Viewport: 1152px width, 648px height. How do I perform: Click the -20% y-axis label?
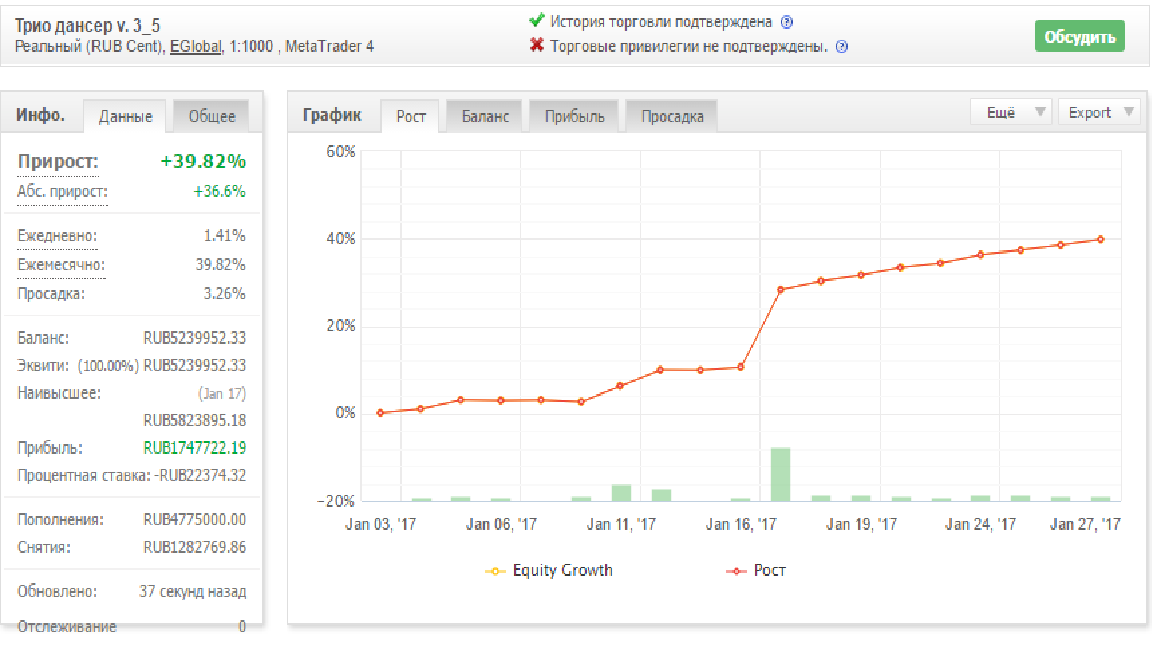336,501
